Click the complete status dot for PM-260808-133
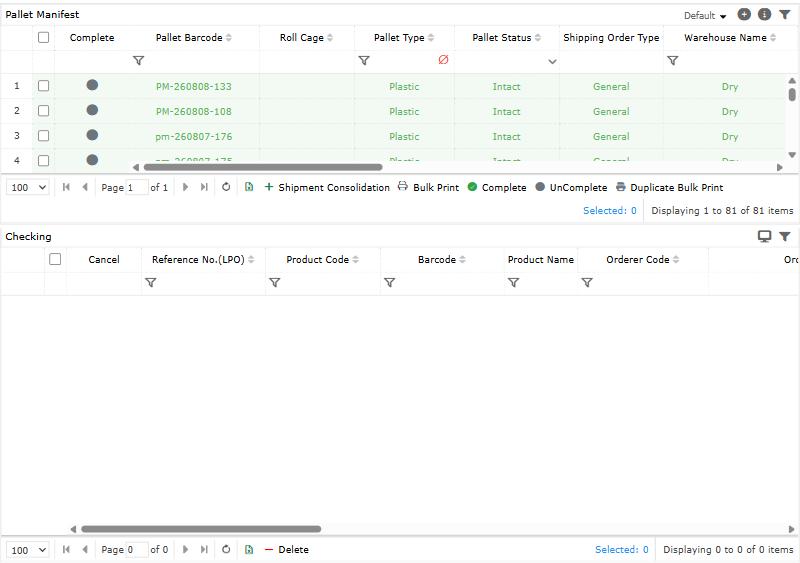 [x=92, y=85]
